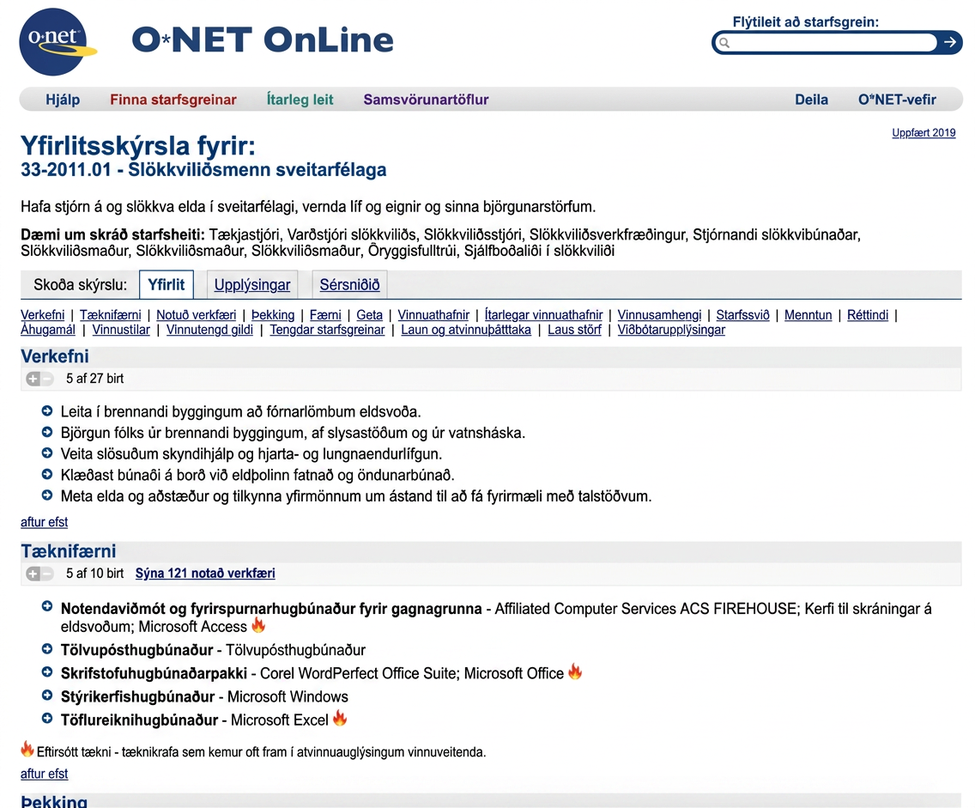The width and height of the screenshot is (975, 808).
Task: Open the Hjálp menu
Action: [x=63, y=100]
